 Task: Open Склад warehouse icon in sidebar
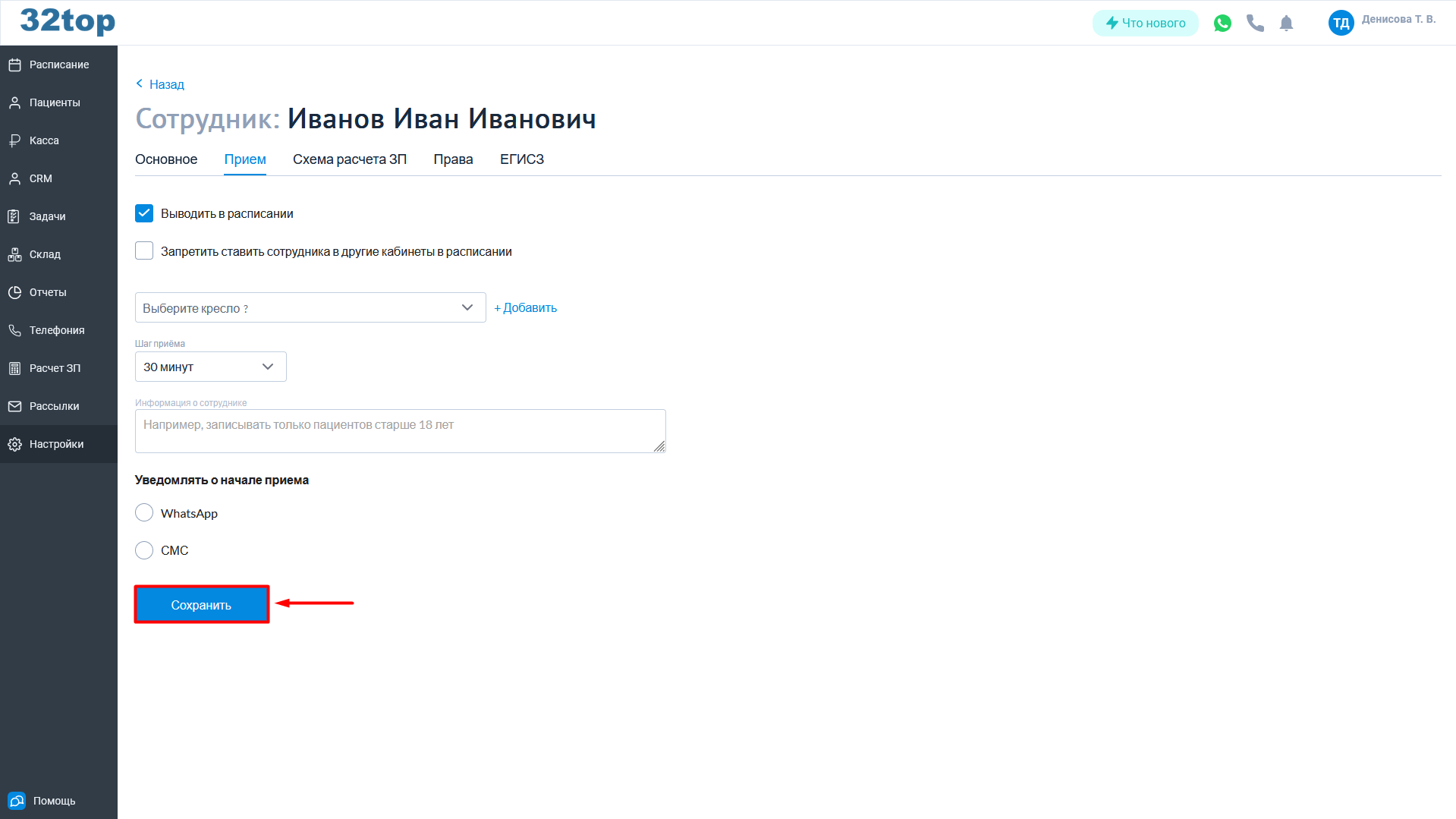(x=14, y=255)
